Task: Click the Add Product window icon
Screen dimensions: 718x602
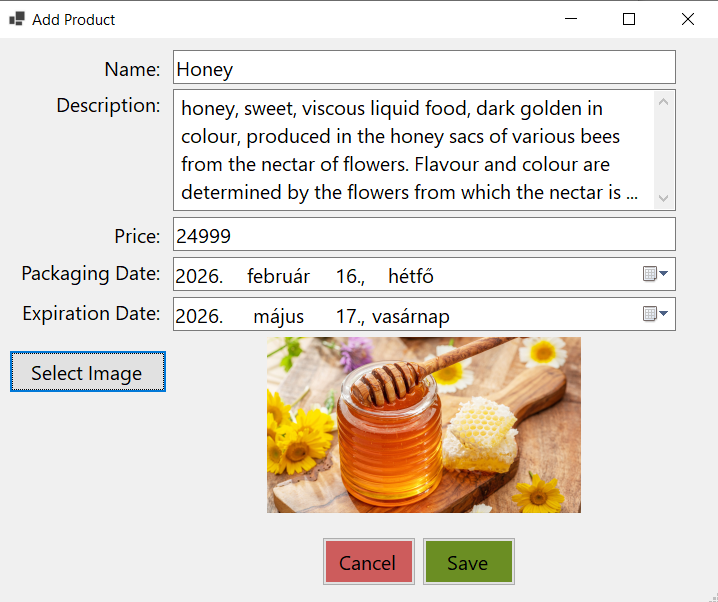Action: (x=16, y=19)
